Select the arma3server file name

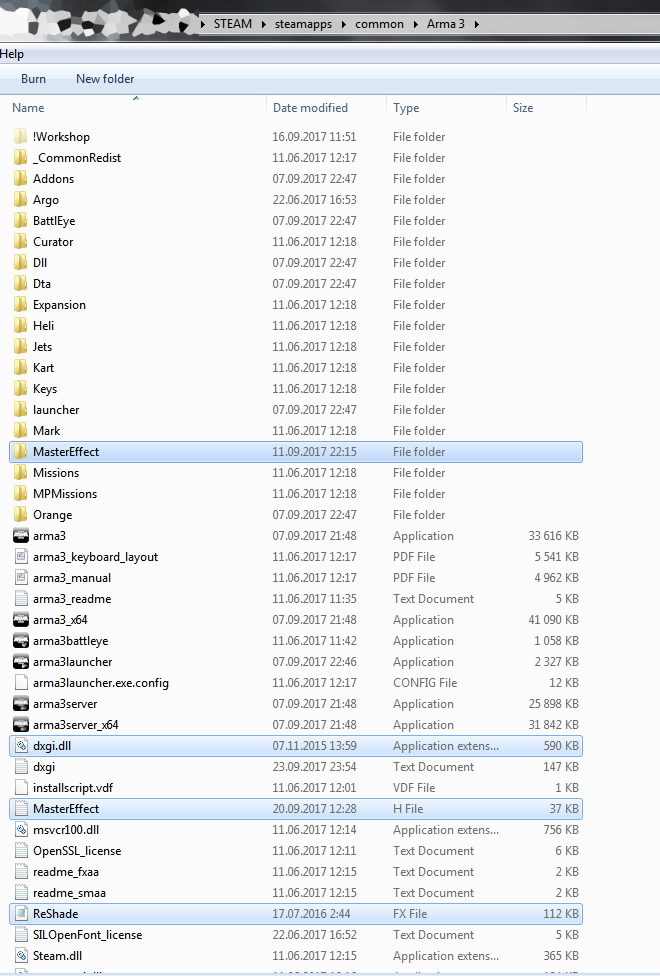(65, 704)
